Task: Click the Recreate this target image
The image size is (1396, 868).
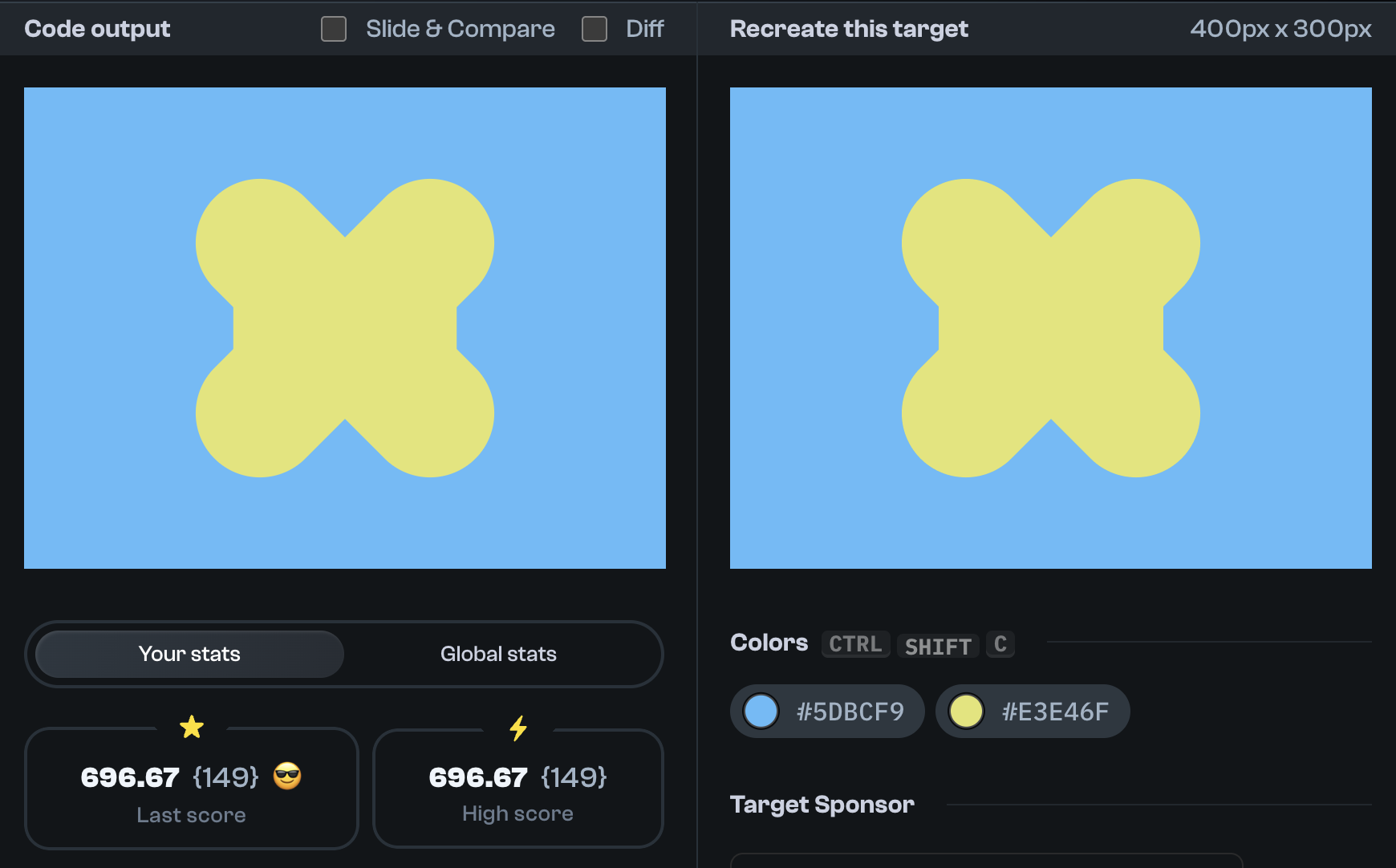Action: pos(1051,328)
